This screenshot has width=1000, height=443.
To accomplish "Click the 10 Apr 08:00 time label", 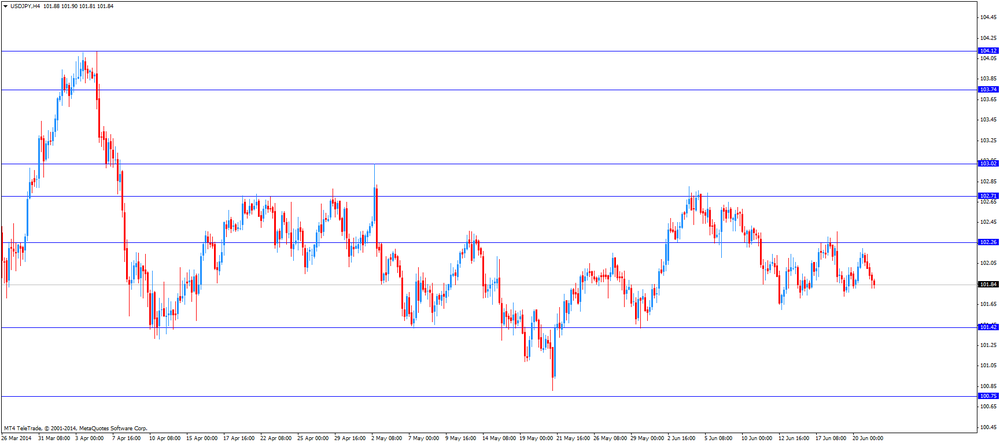I will coord(164,439).
